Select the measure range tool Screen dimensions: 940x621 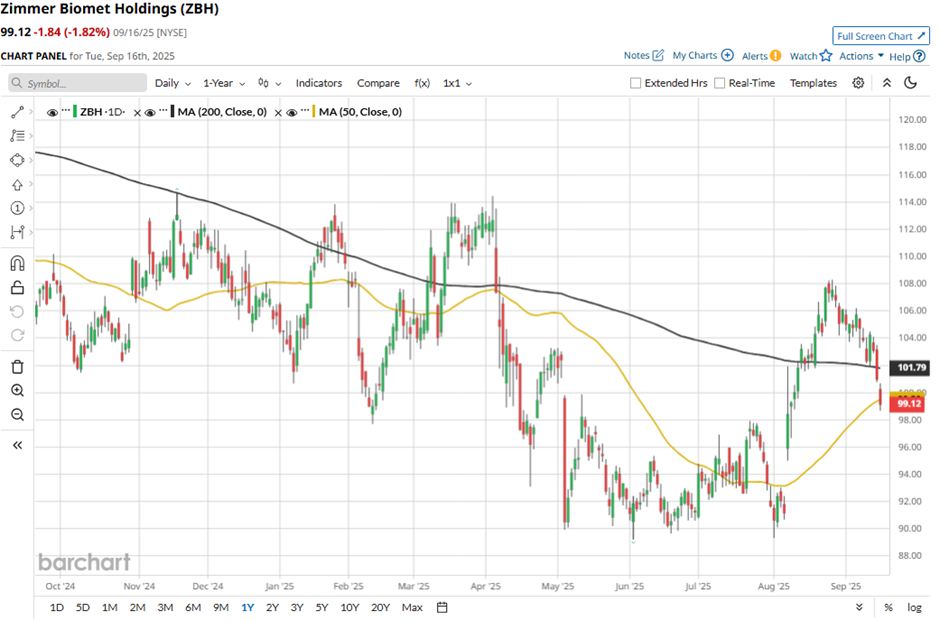point(17,232)
